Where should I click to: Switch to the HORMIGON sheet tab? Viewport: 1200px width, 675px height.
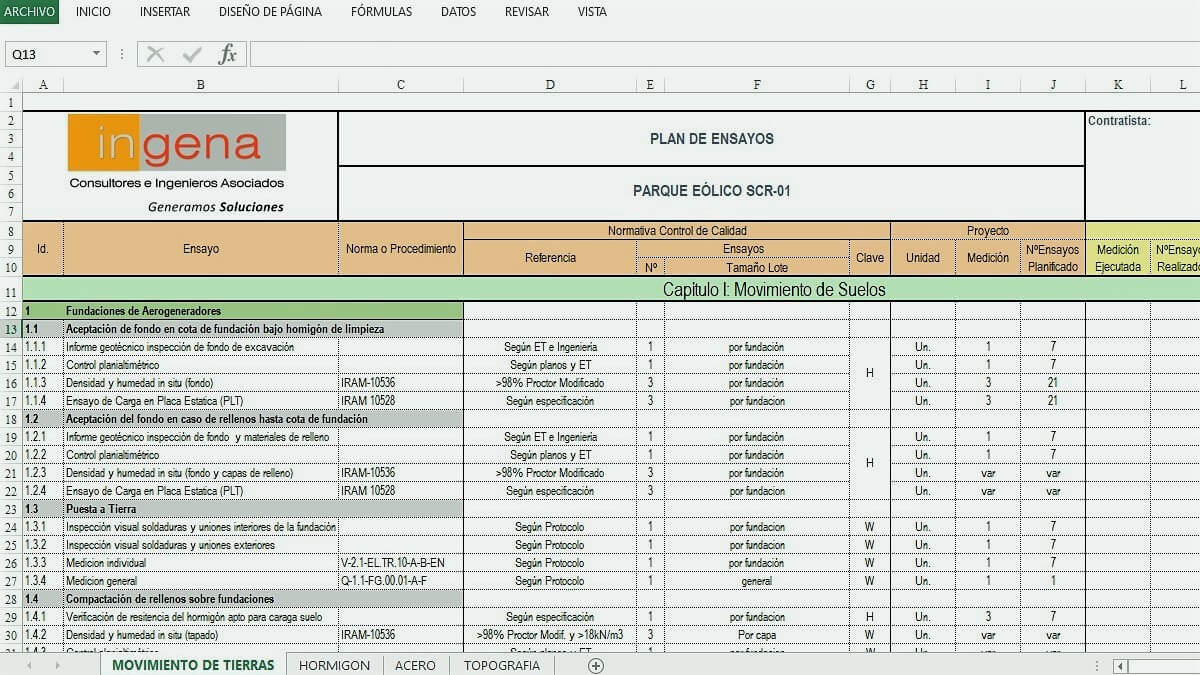point(334,665)
